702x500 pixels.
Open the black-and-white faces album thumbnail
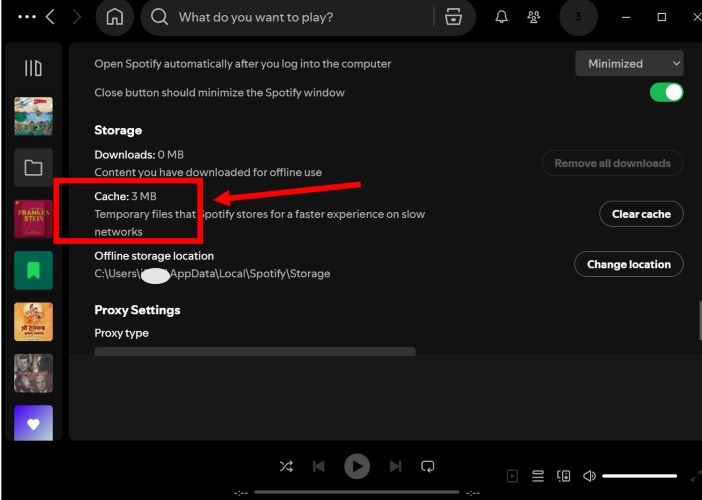click(x=33, y=373)
